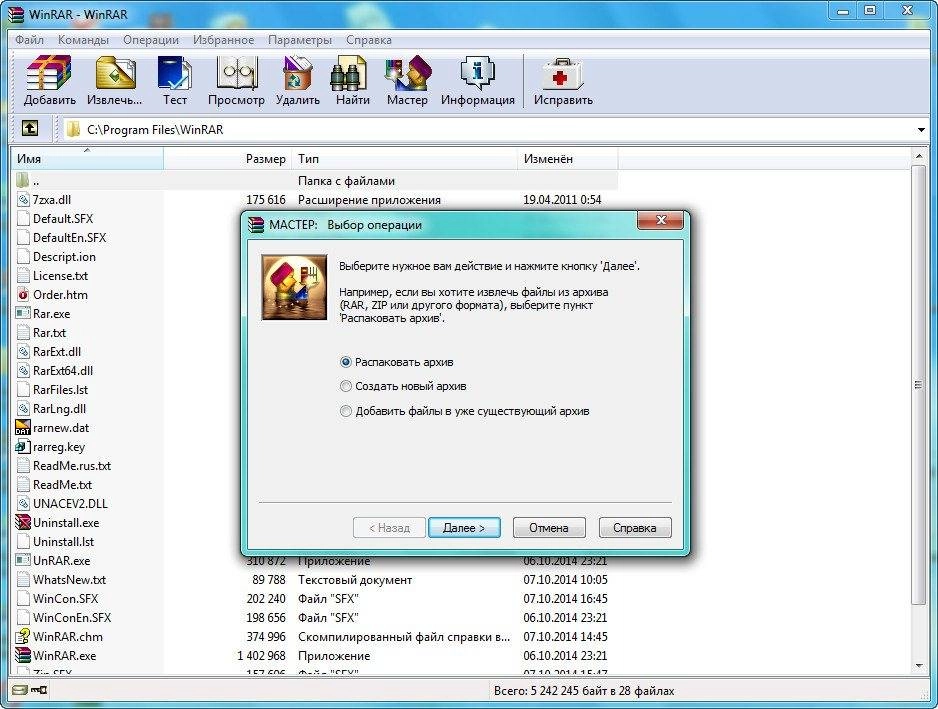The width and height of the screenshot is (938, 709).
Task: Open the Операции menu
Action: point(151,39)
